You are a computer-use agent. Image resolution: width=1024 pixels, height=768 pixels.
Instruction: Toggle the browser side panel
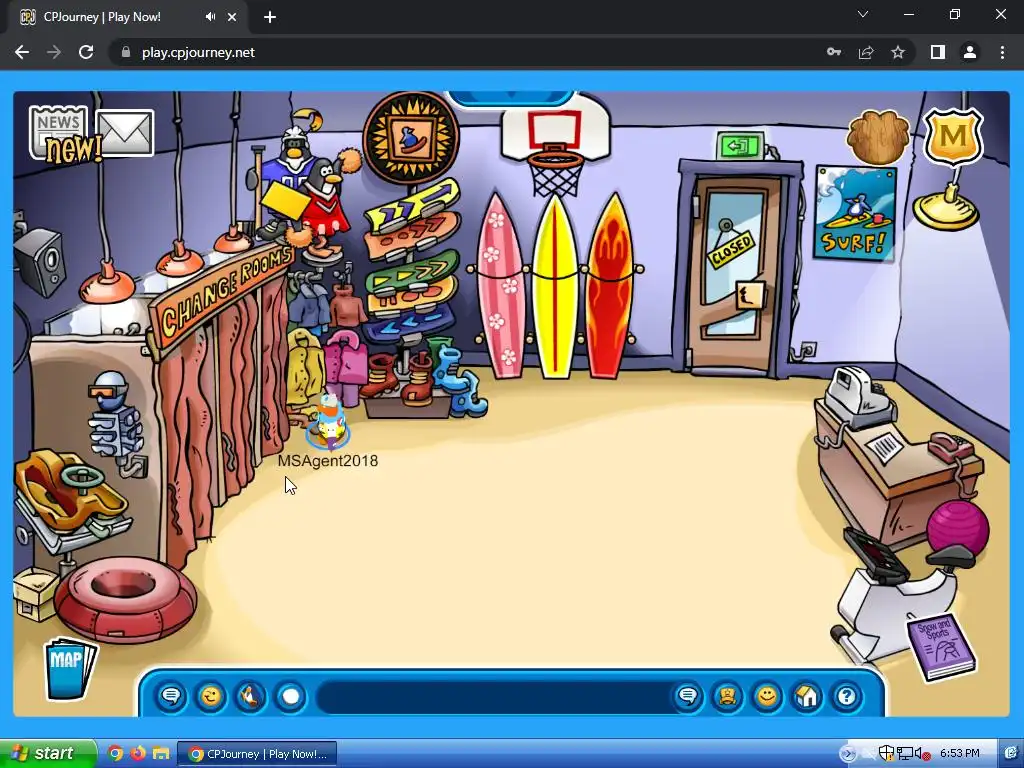(x=938, y=52)
